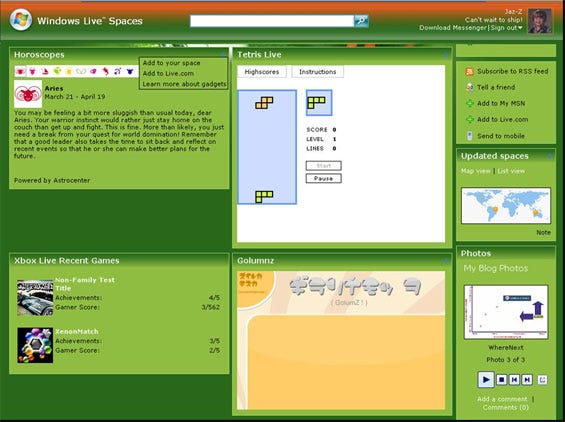
Task: Click the Tetris Pause button
Action: coord(324,178)
